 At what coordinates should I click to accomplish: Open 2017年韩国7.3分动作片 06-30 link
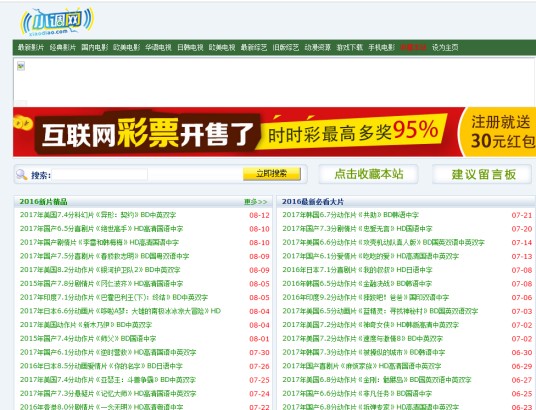point(364,352)
